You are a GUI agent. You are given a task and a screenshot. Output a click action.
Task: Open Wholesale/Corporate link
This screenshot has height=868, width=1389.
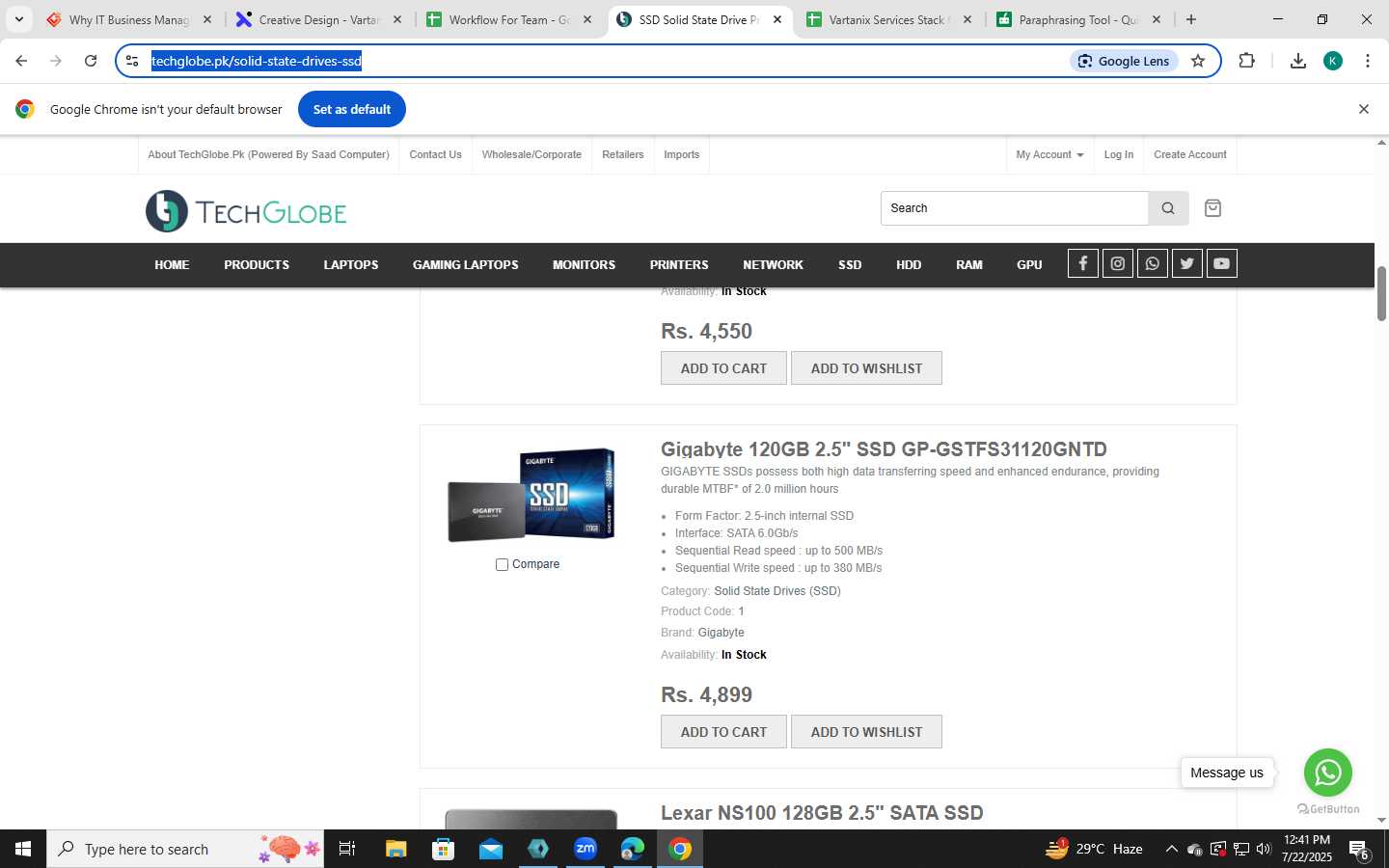(x=531, y=154)
